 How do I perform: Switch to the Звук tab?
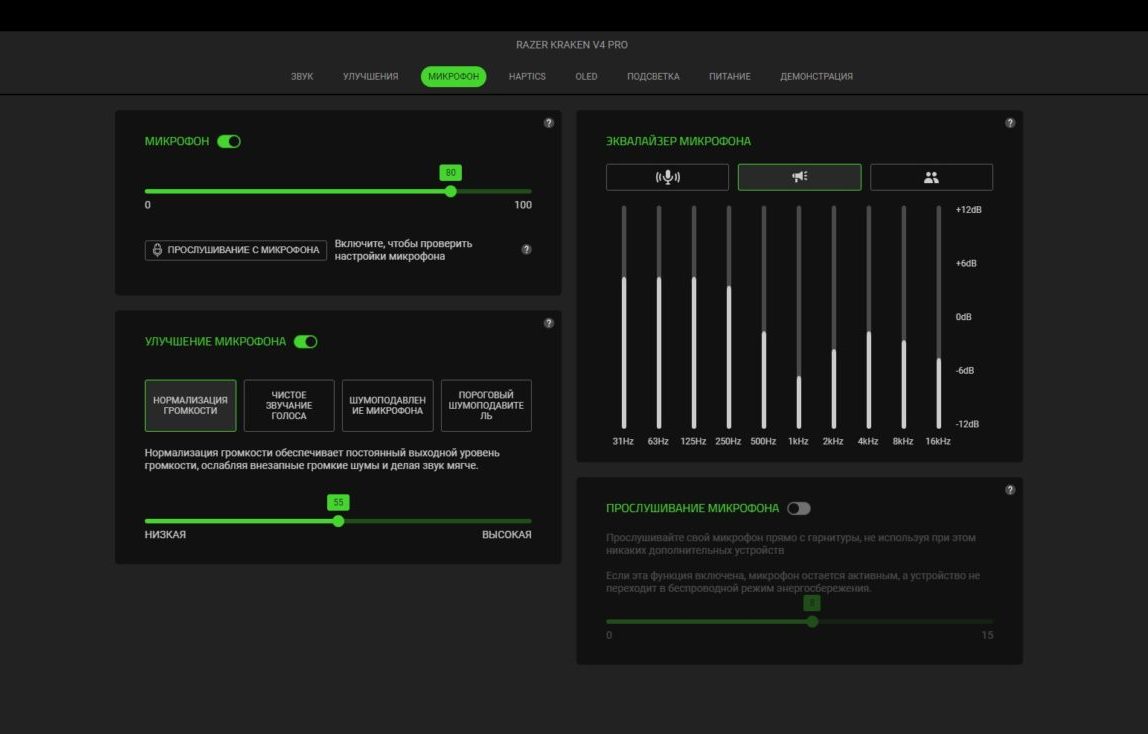302,76
